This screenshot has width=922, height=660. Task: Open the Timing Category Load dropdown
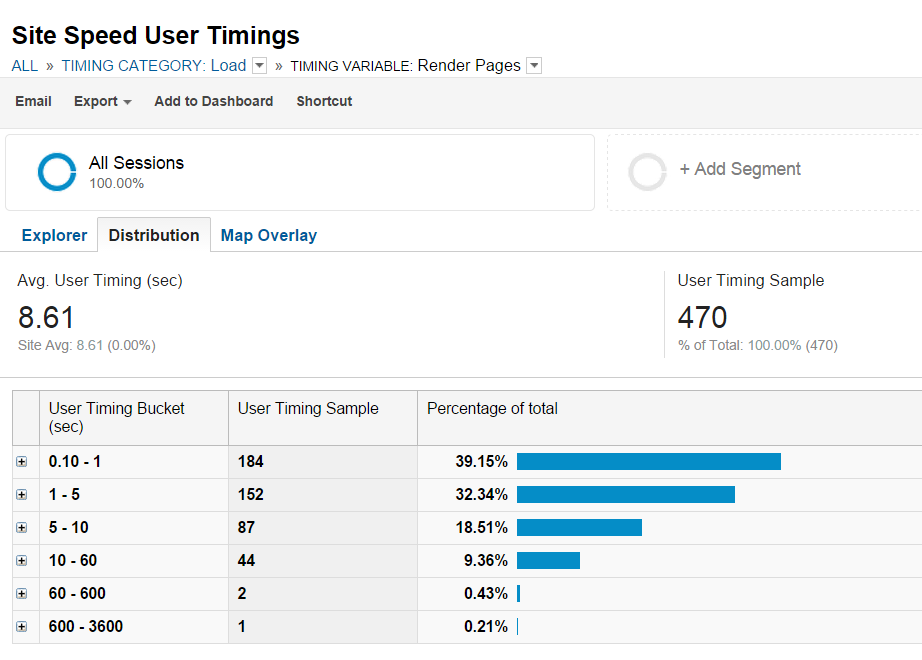259,66
